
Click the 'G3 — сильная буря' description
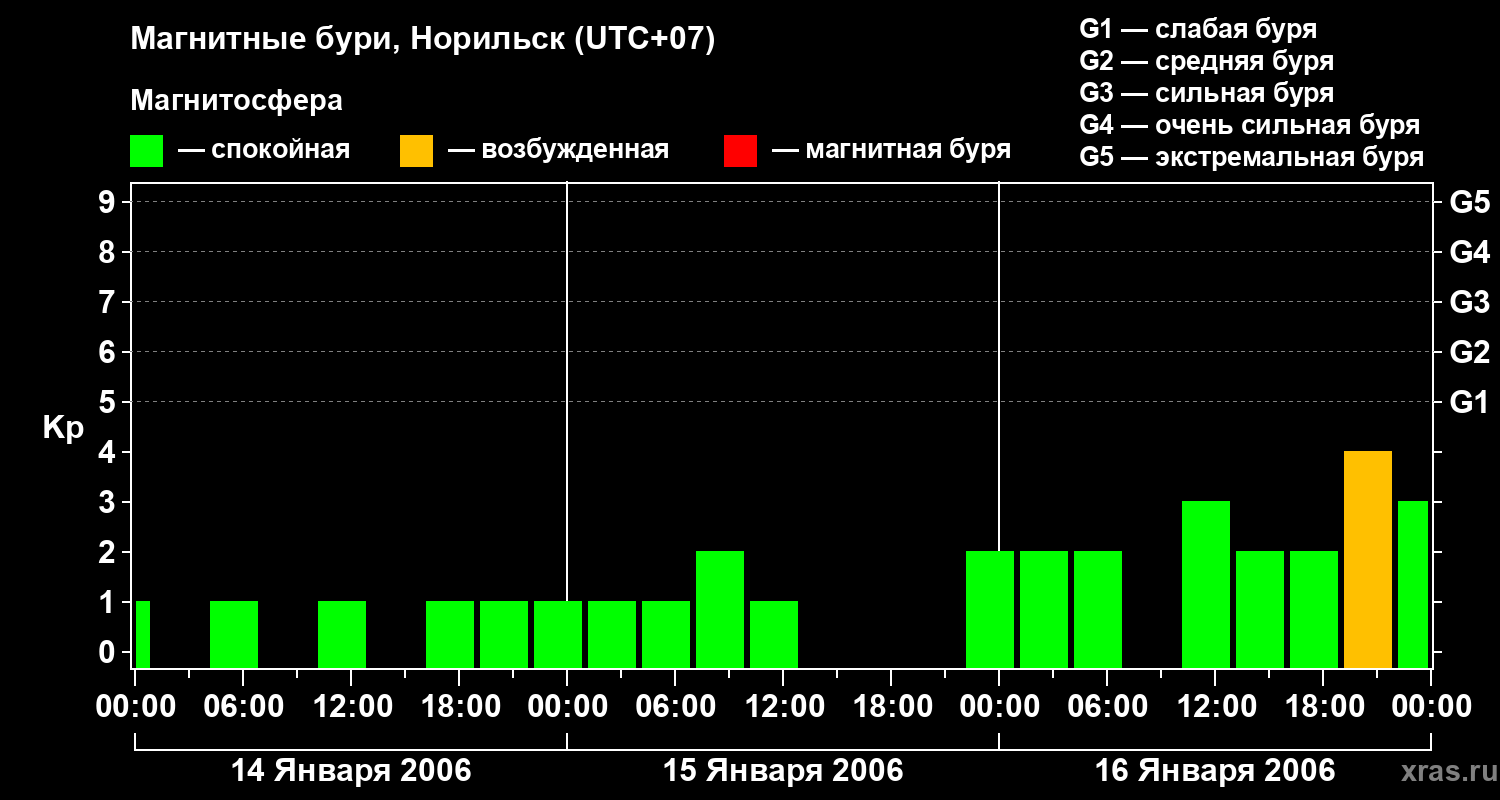click(x=1207, y=93)
